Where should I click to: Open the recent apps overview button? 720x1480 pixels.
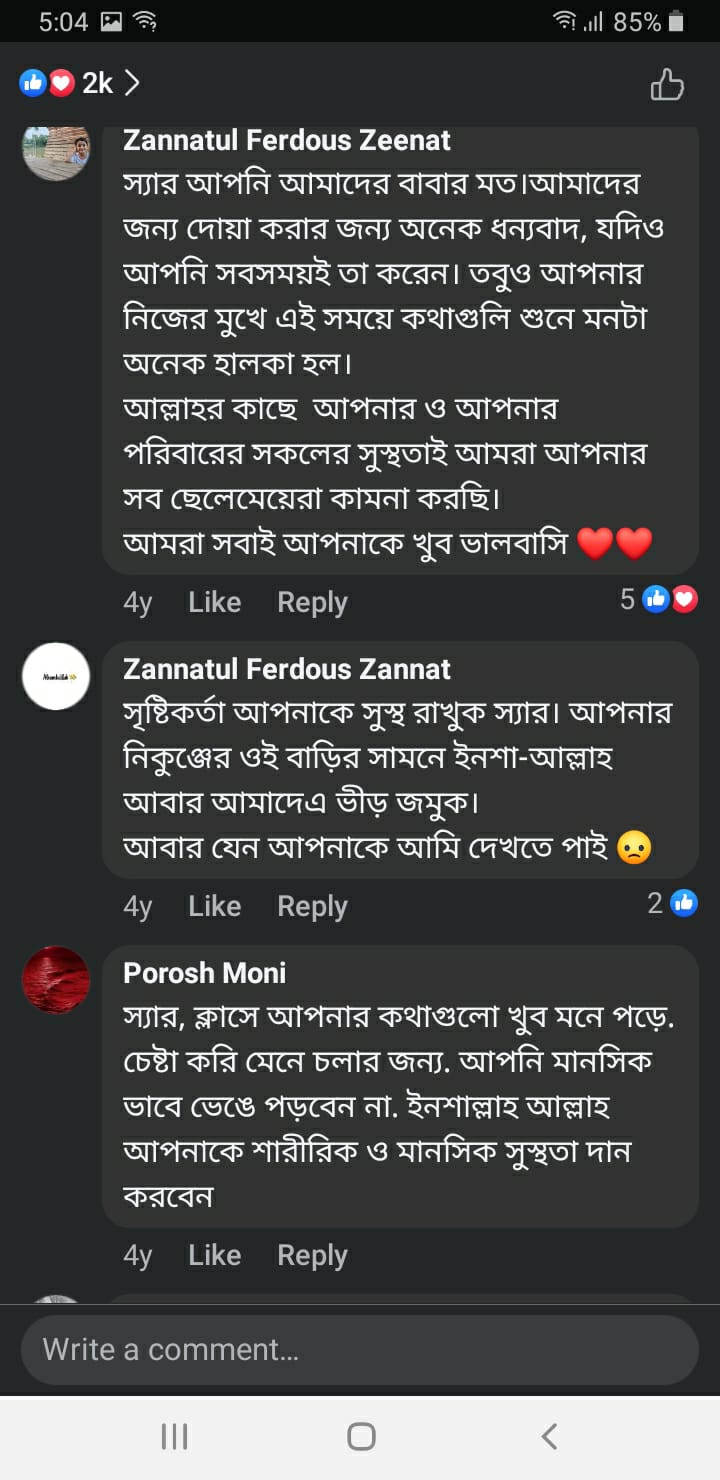coord(174,1437)
